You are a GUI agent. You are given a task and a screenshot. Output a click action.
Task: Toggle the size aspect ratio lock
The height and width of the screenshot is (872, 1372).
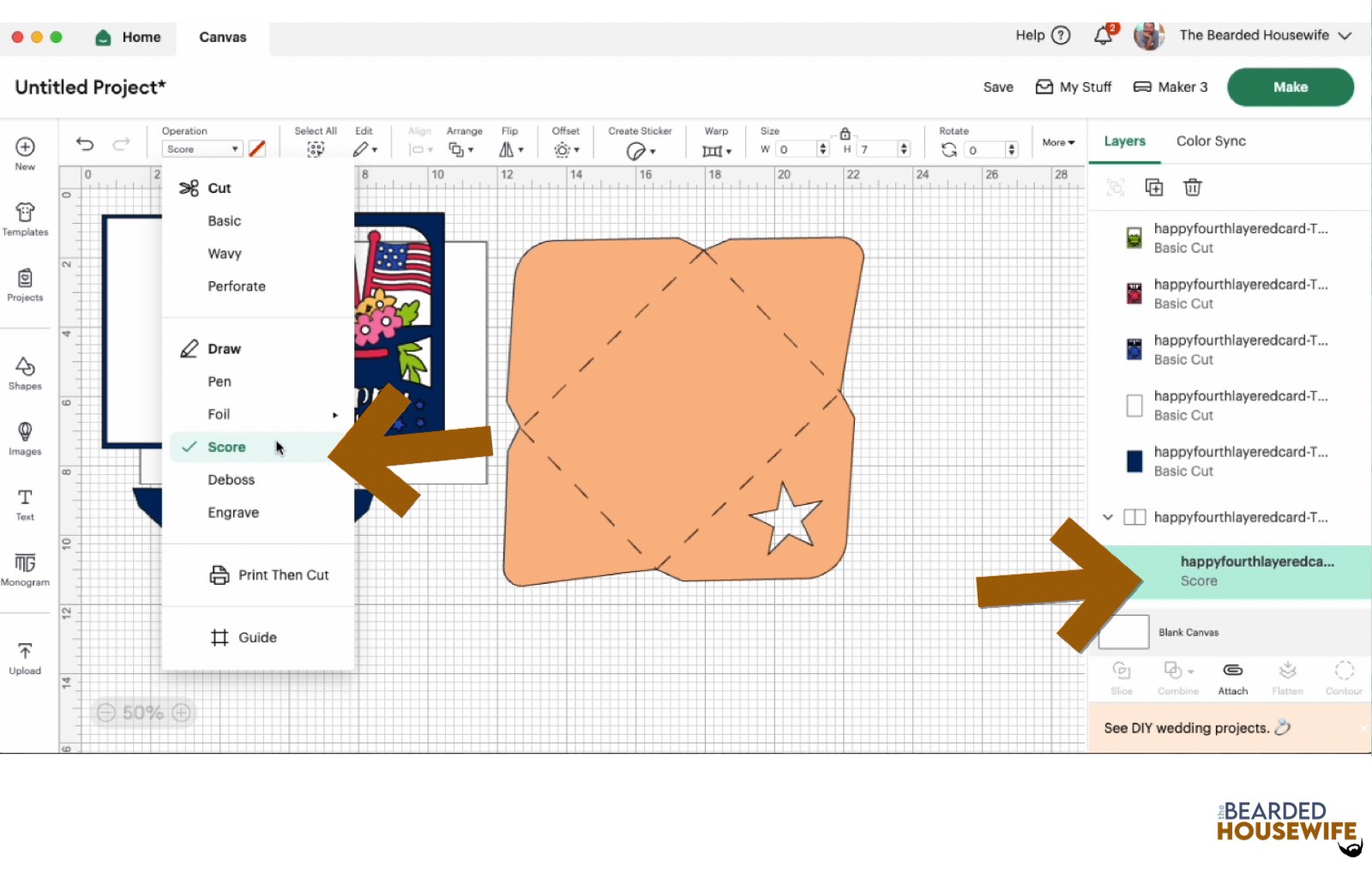point(845,133)
